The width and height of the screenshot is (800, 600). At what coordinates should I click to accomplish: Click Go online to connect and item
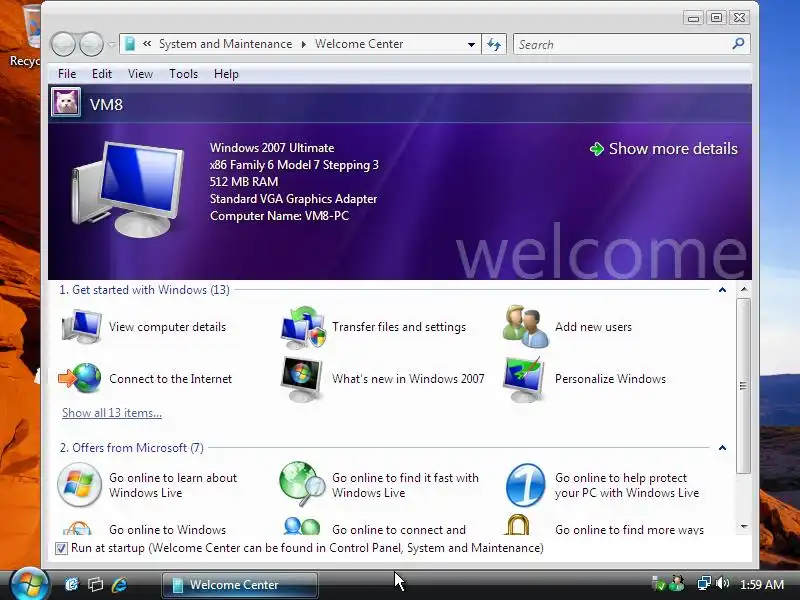tap(398, 530)
